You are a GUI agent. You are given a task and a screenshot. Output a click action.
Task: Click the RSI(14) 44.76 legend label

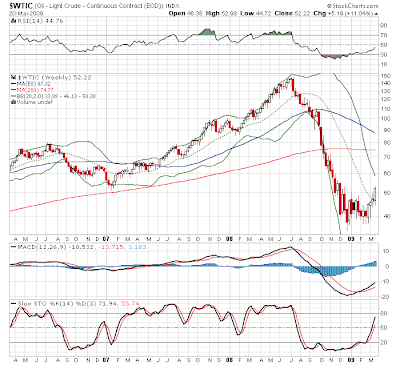pyautogui.click(x=40, y=21)
